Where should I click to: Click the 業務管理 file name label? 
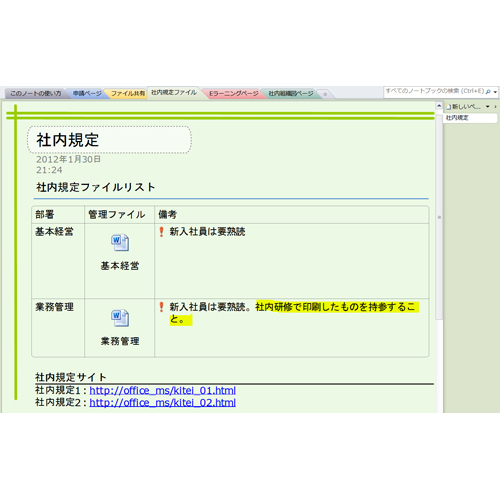tap(120, 341)
